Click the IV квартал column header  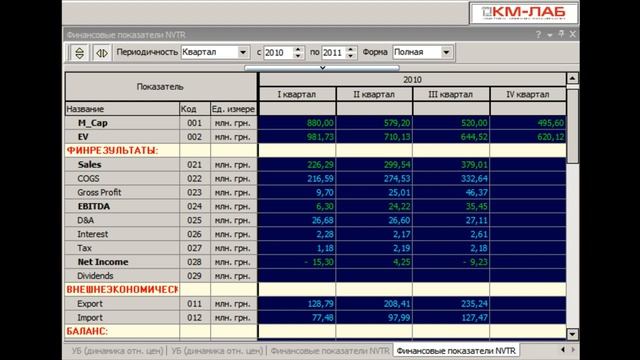[528, 94]
